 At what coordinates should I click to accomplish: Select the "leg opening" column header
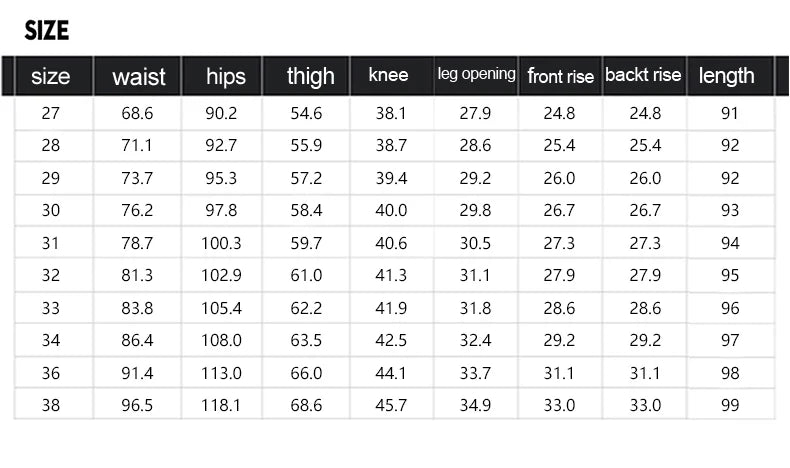pyautogui.click(x=476, y=74)
